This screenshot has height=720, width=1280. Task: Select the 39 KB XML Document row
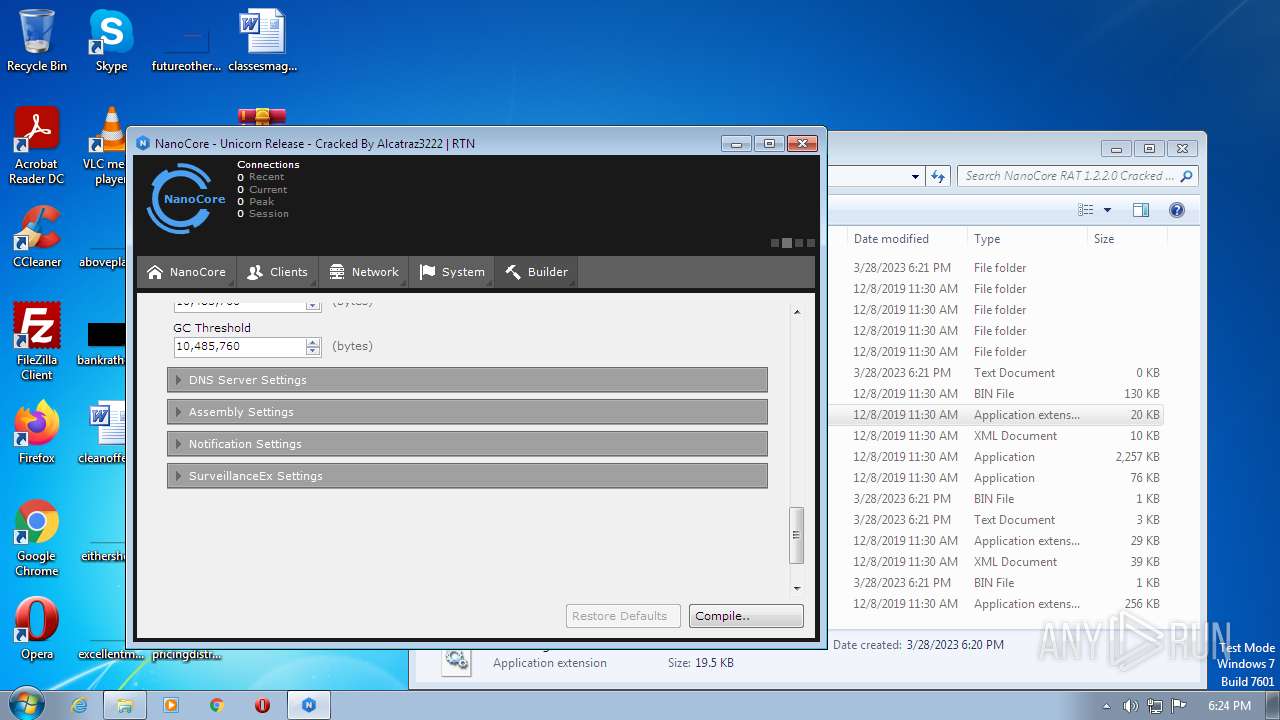[x=996, y=562]
